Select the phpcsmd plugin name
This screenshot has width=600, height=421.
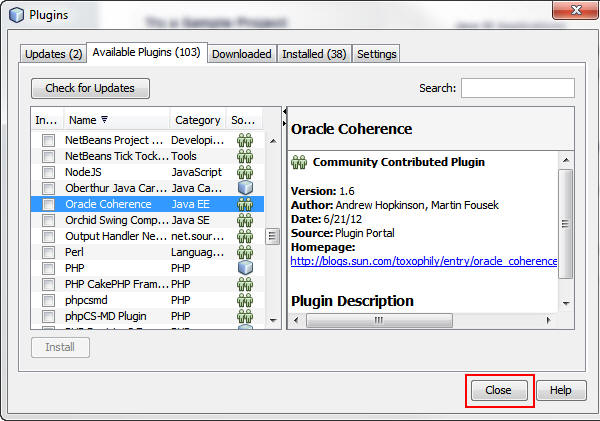click(x=86, y=300)
